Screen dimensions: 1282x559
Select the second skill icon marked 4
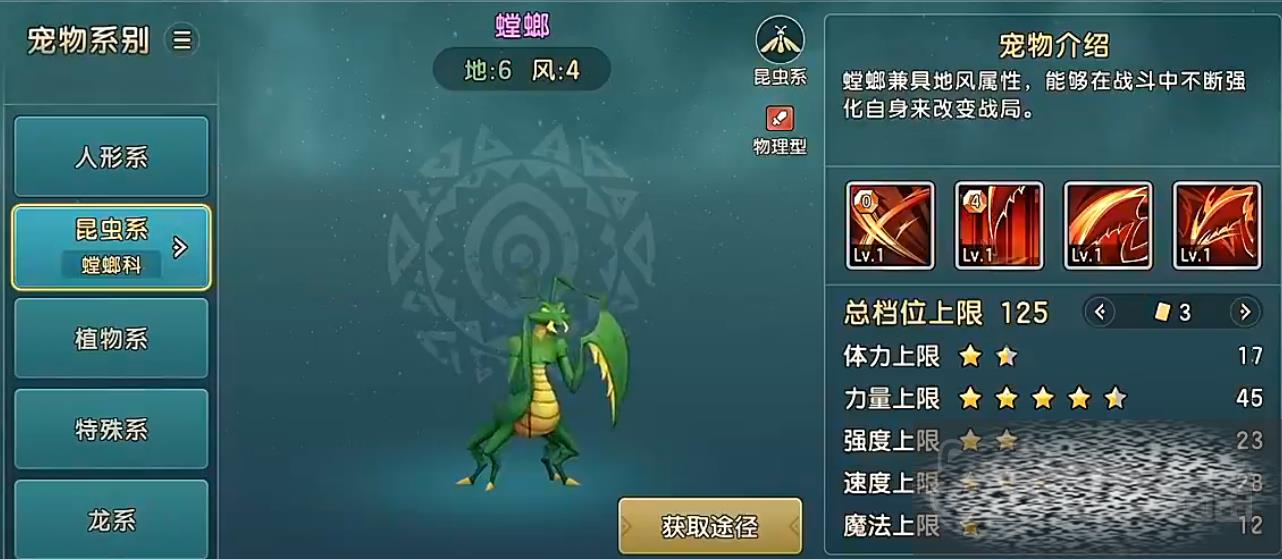tap(999, 226)
